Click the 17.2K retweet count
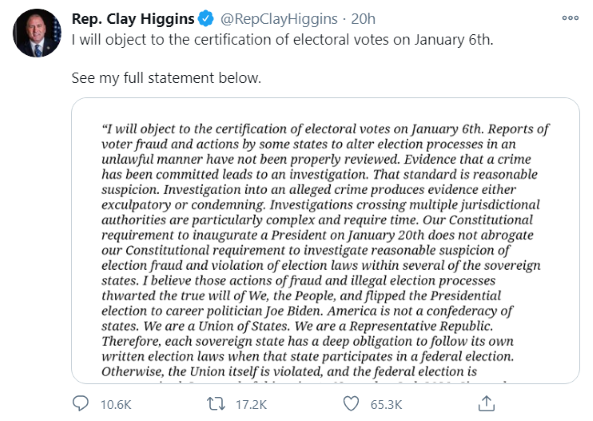The image size is (593, 421). click(x=251, y=405)
